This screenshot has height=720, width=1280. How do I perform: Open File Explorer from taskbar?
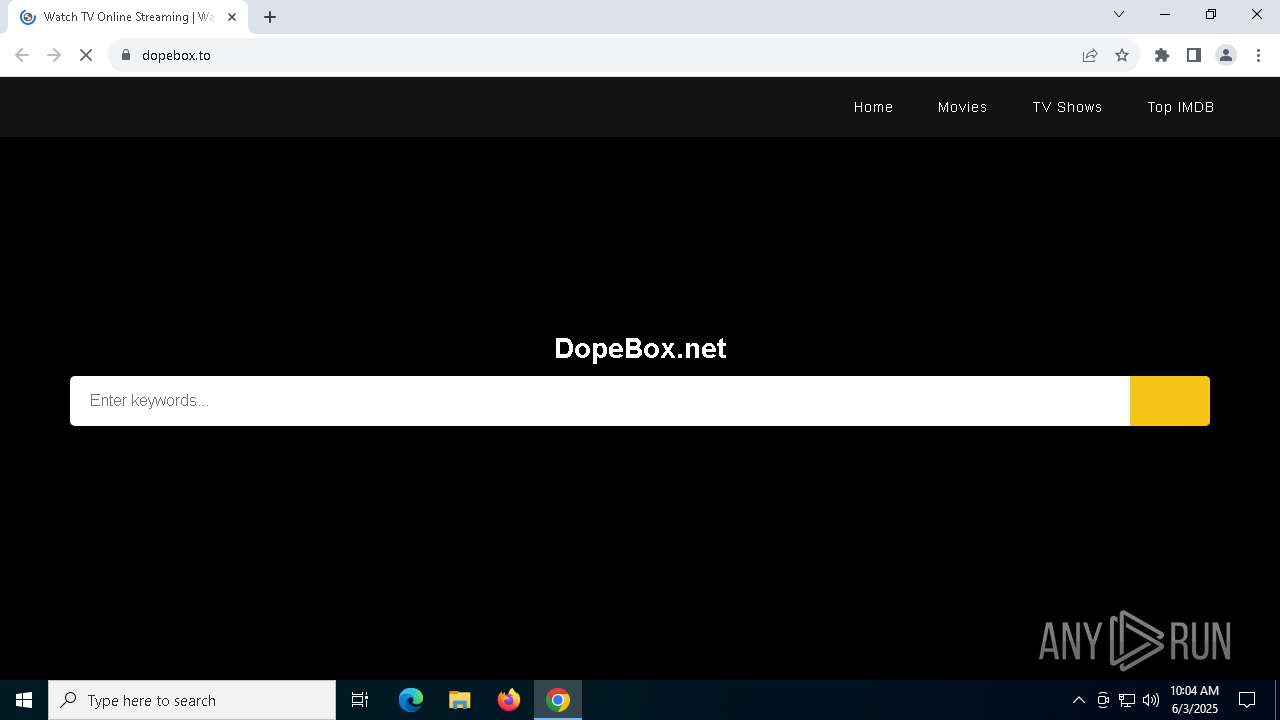click(460, 700)
